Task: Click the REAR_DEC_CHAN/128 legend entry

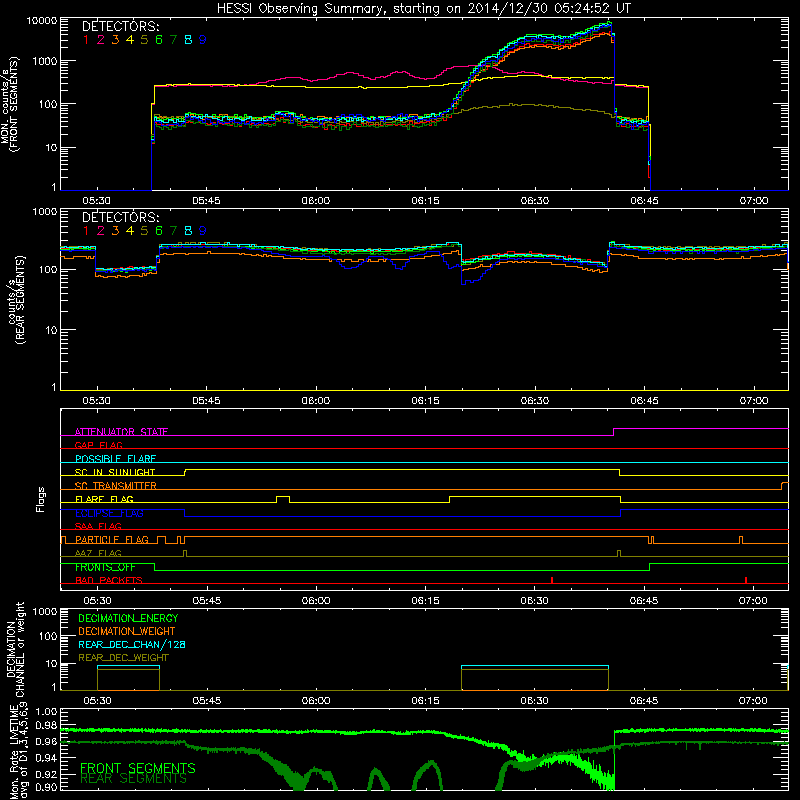Action: point(132,644)
